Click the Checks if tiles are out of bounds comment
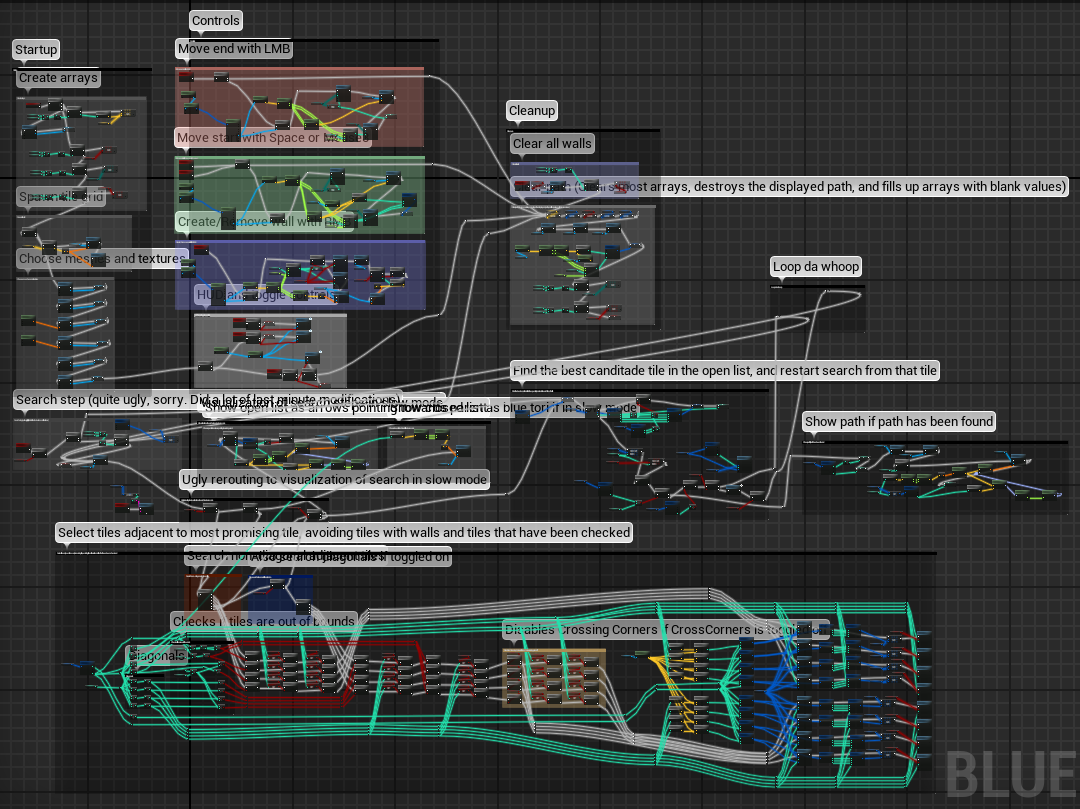 pyautogui.click(x=264, y=622)
